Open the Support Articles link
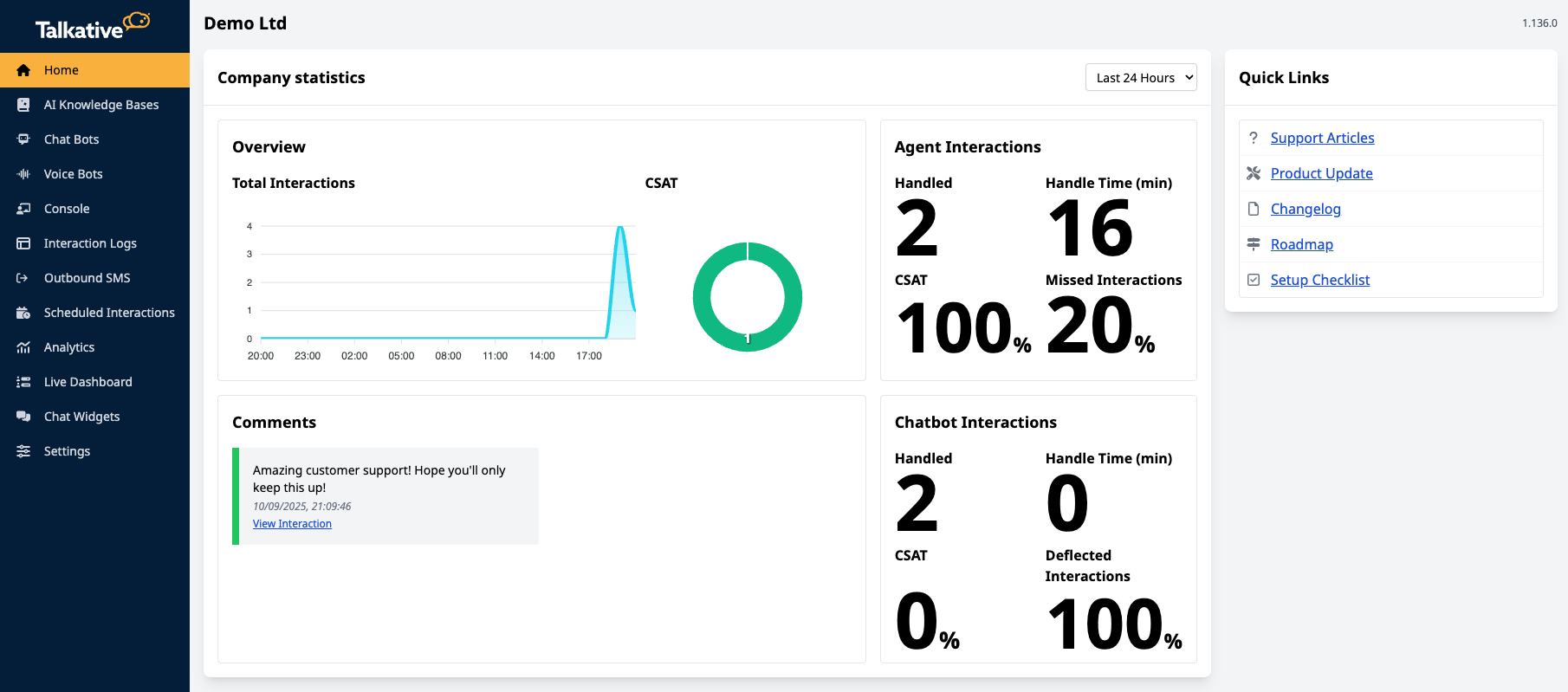Viewport: 1568px width, 692px height. point(1322,138)
